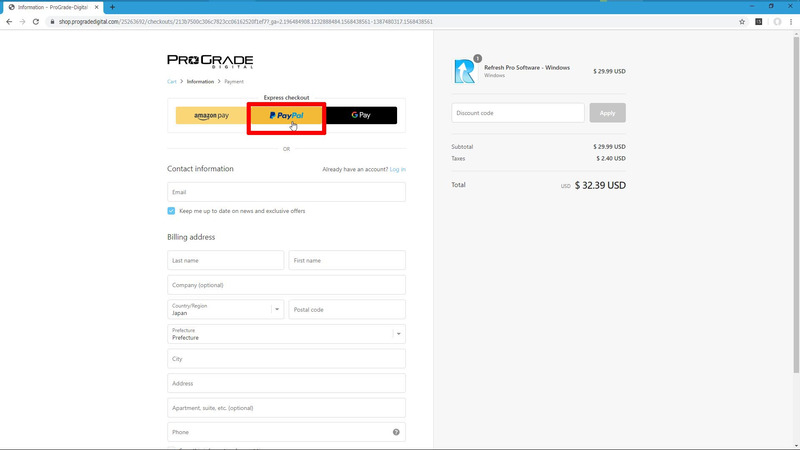Click the ProGrade Digital logo
The height and width of the screenshot is (450, 800).
pos(210,61)
